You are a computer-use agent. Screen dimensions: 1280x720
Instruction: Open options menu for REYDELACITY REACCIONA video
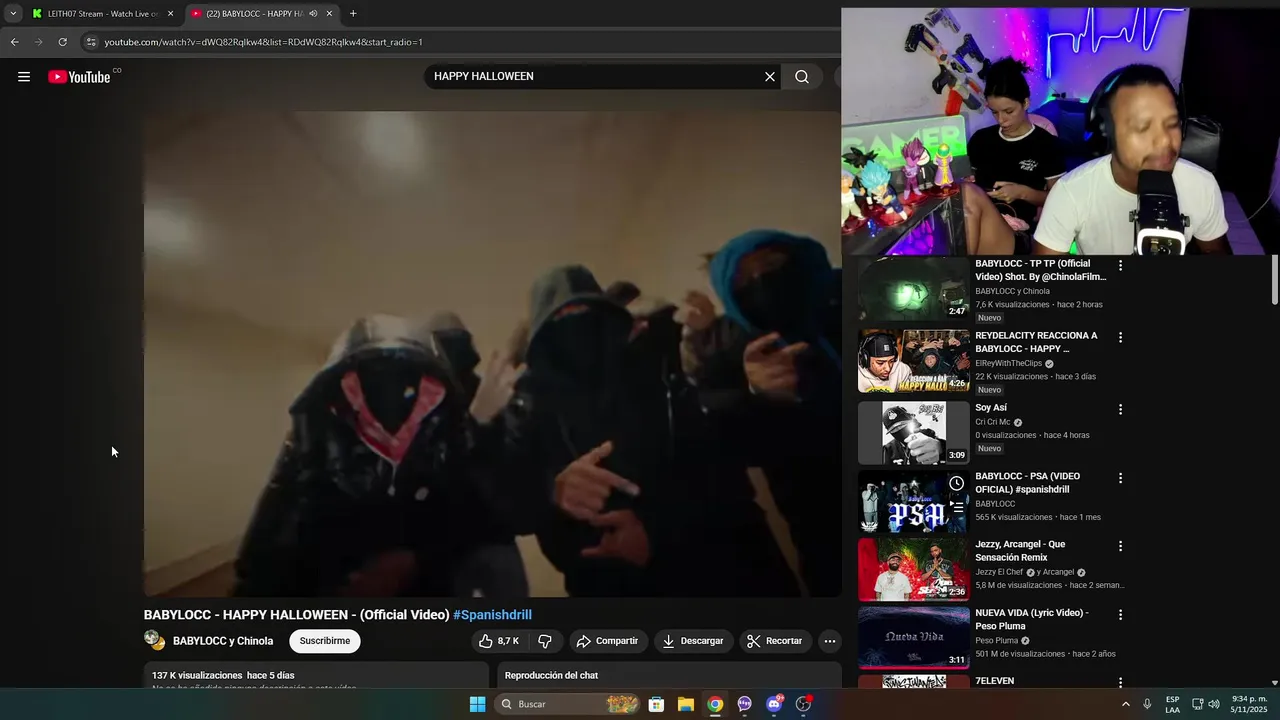click(1120, 338)
